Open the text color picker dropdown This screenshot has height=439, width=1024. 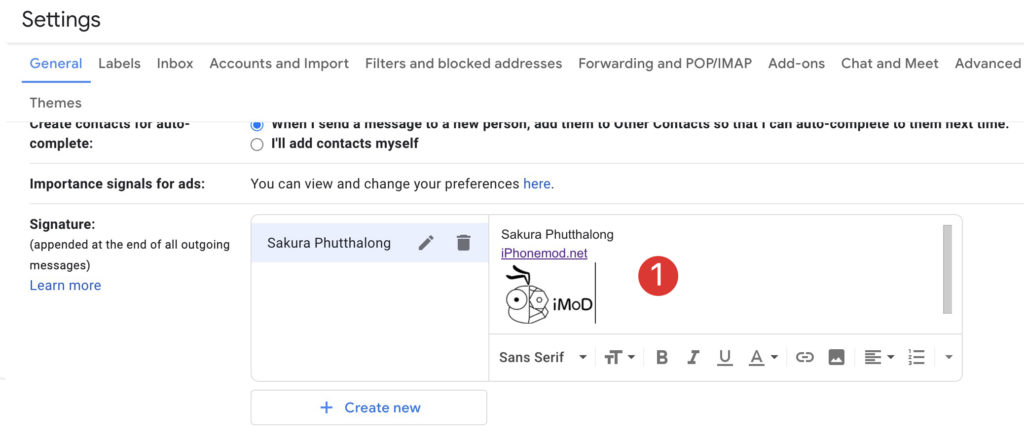[763, 357]
